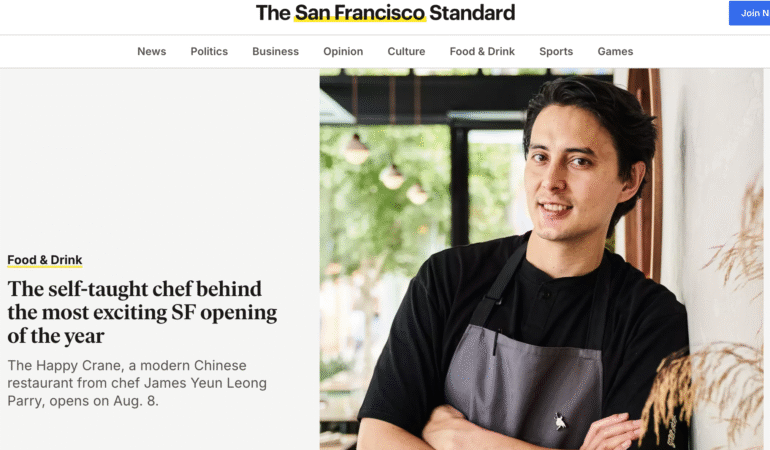Navigate to the Culture section

[406, 51]
